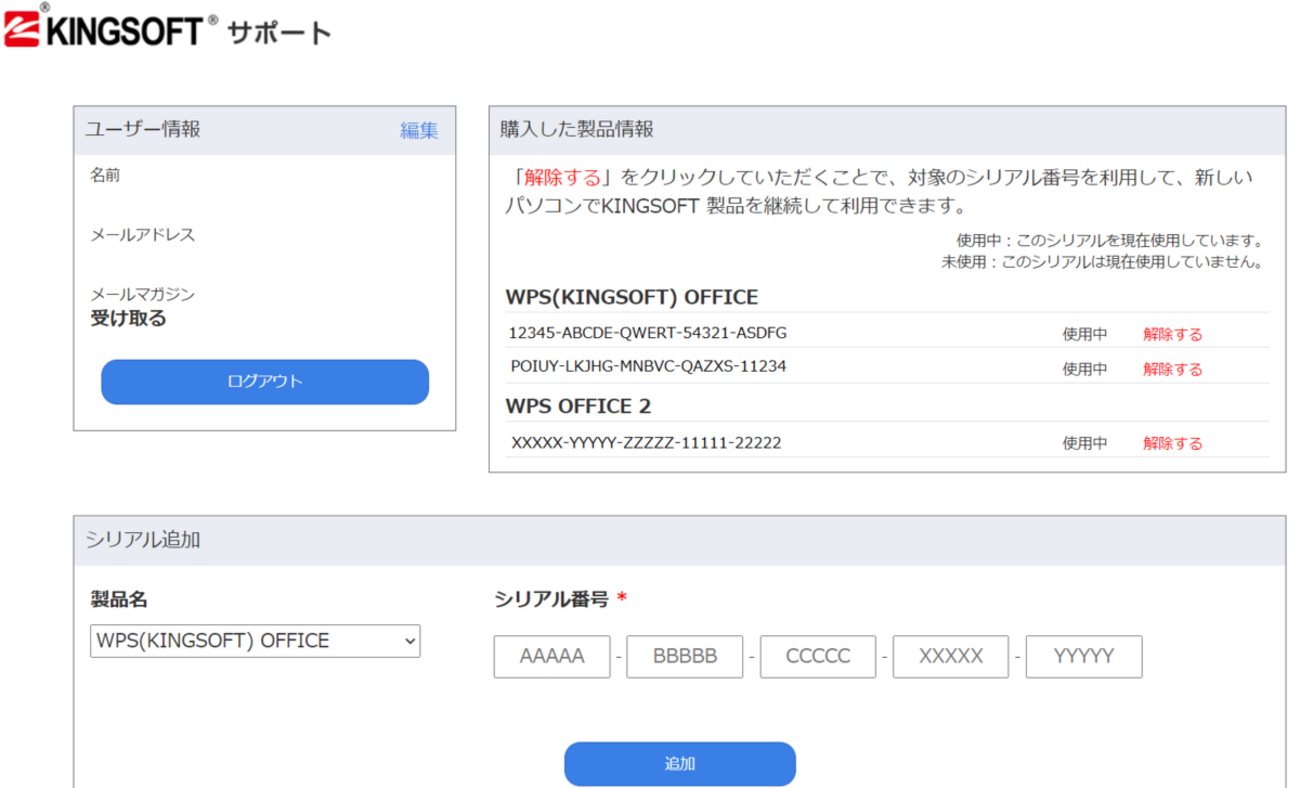Click the 名前 label
The width and height of the screenshot is (1300, 788).
coord(105,175)
